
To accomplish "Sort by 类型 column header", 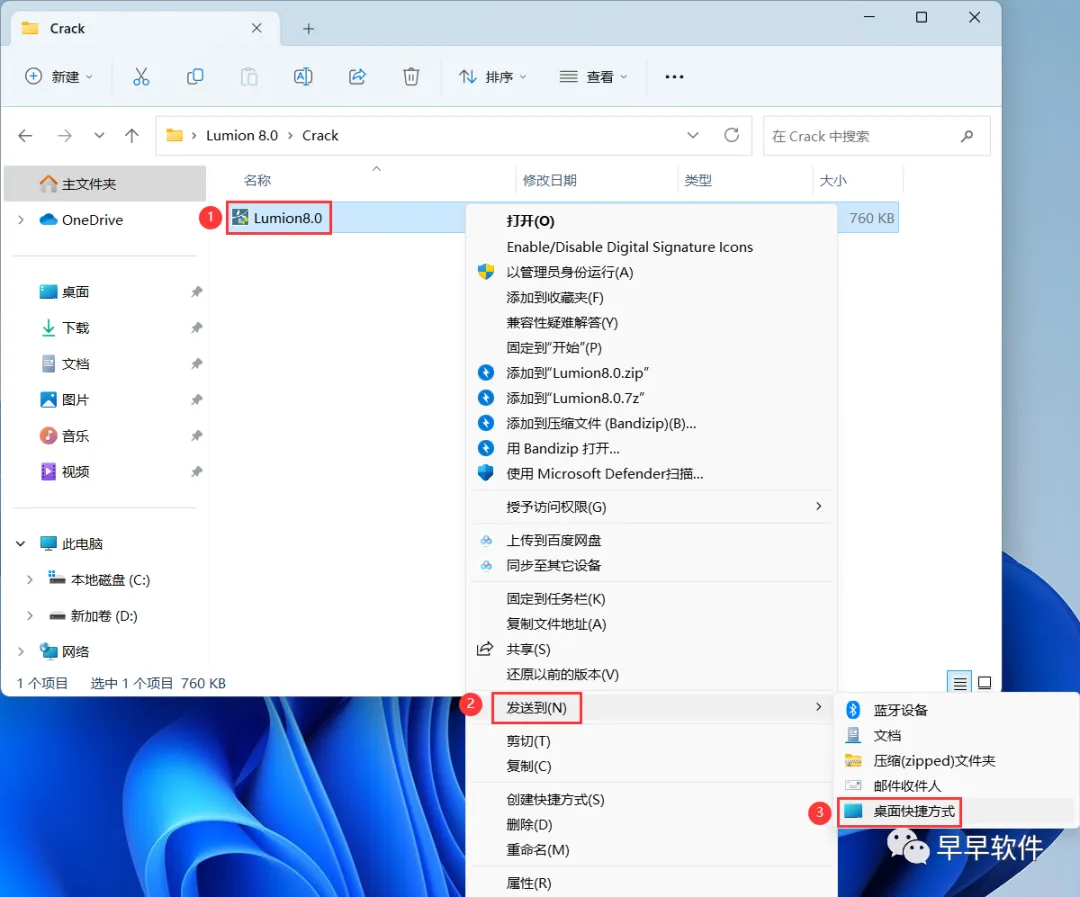I will coord(698,181).
